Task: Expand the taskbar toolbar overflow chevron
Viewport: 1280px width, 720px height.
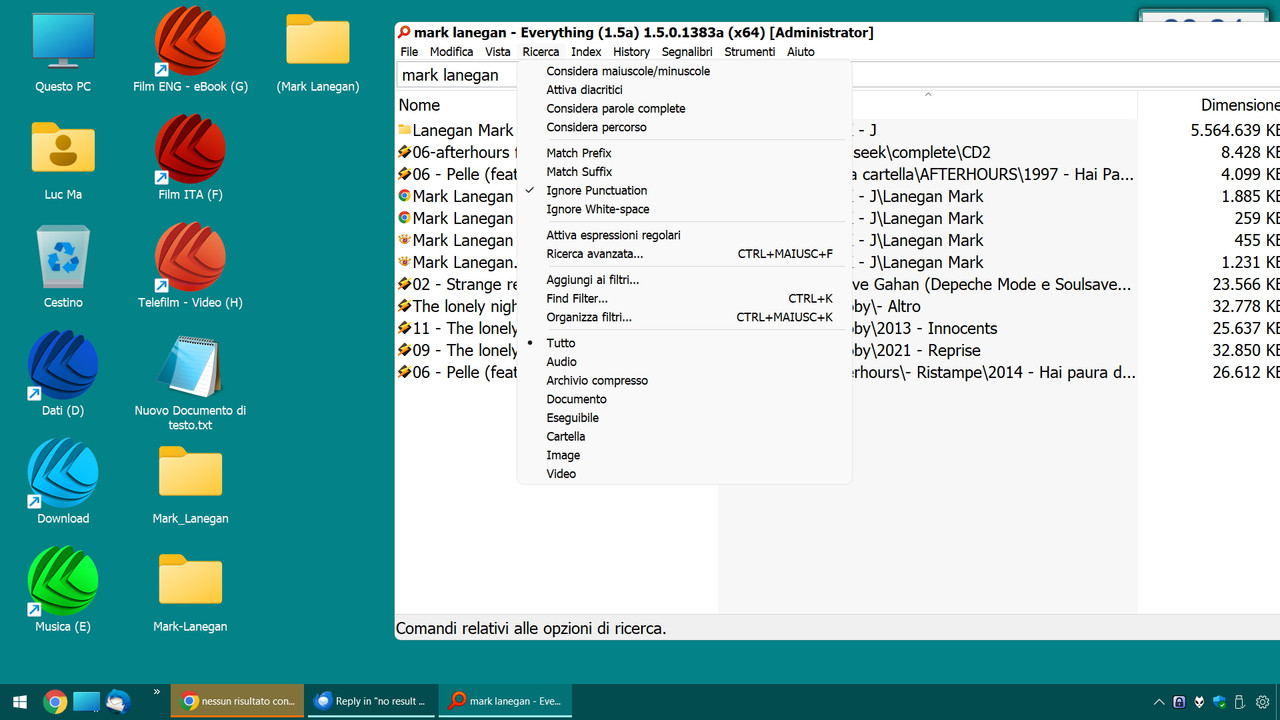Action: [156, 692]
